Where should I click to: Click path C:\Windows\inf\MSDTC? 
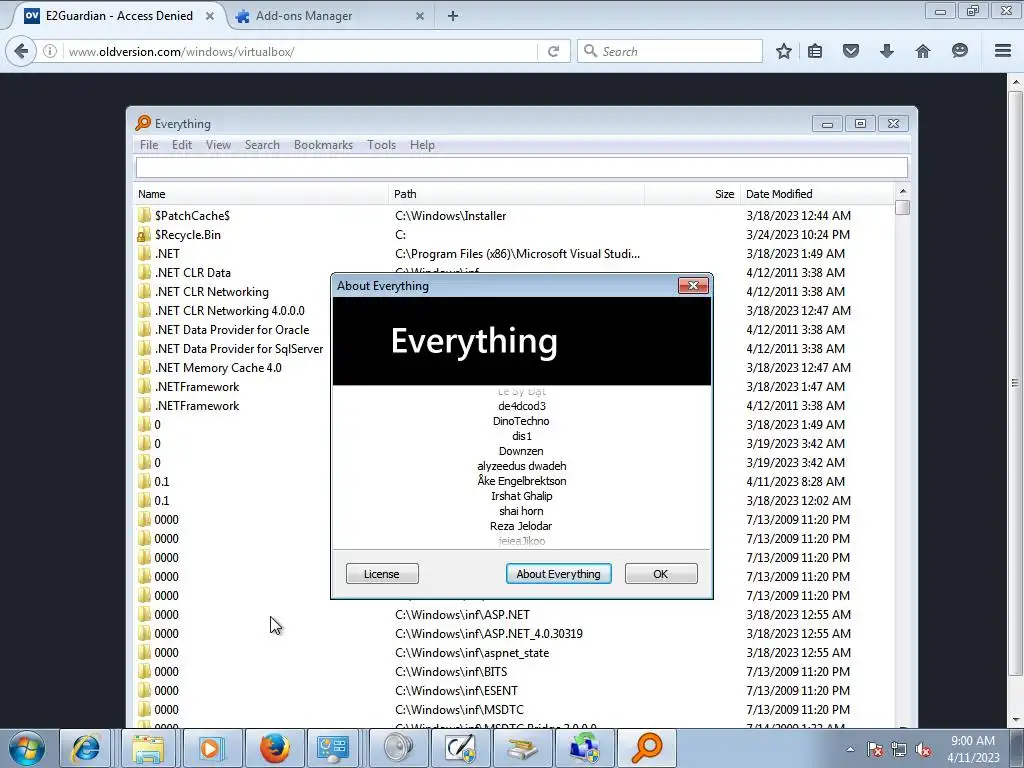(459, 709)
